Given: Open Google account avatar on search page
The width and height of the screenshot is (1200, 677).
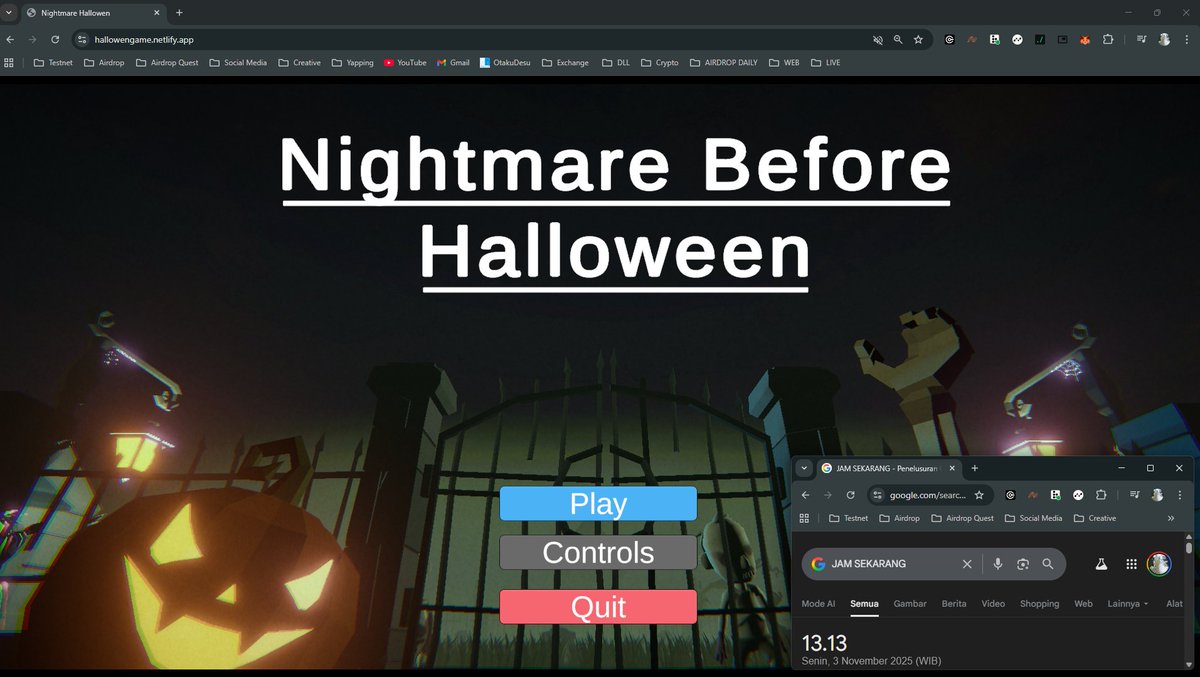Looking at the screenshot, I should pyautogui.click(x=1159, y=564).
